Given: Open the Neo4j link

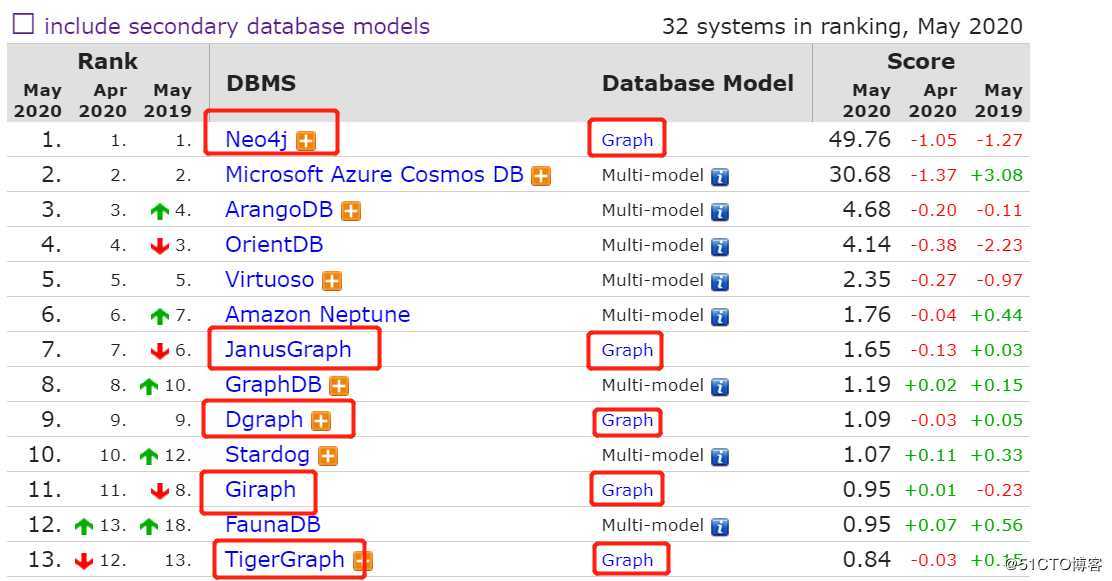Looking at the screenshot, I should coord(256,140).
